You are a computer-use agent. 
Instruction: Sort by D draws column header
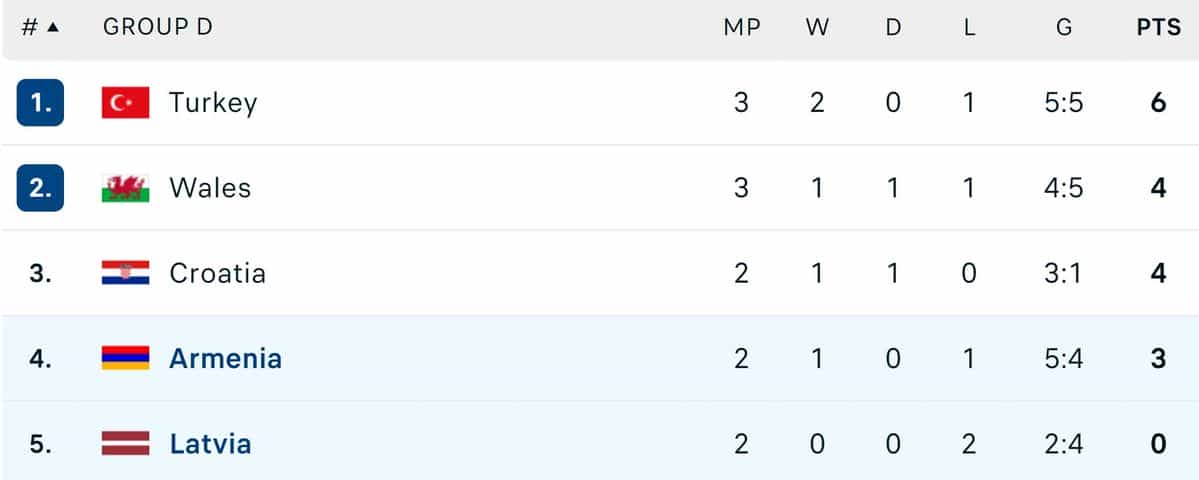[x=893, y=28]
